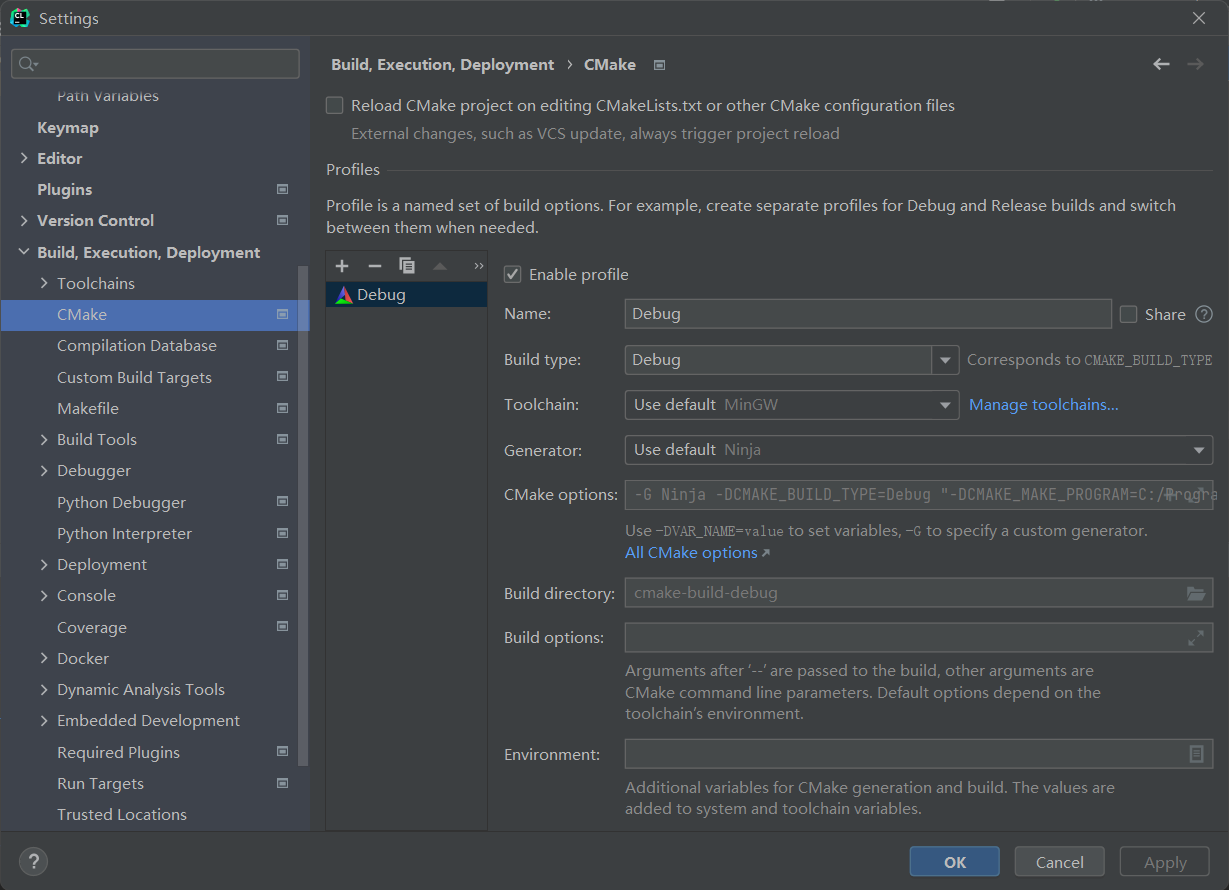
Task: Click the Manage toolchains link
Action: (1043, 405)
